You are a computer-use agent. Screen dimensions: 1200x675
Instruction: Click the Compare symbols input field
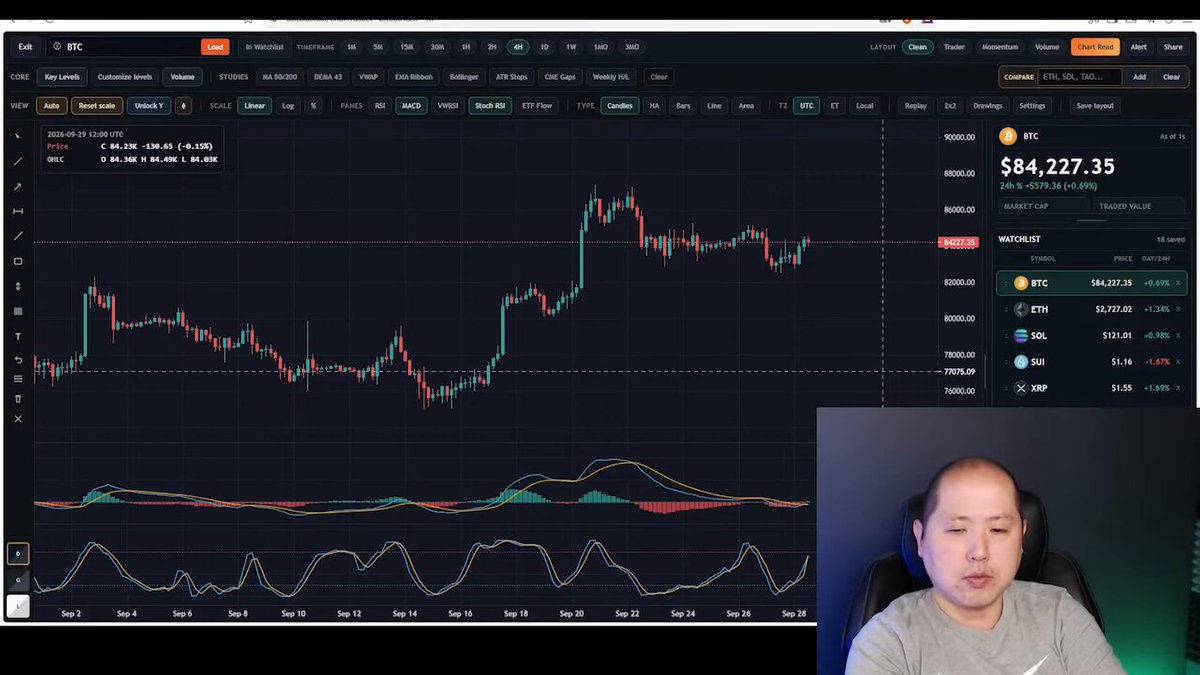(1079, 76)
